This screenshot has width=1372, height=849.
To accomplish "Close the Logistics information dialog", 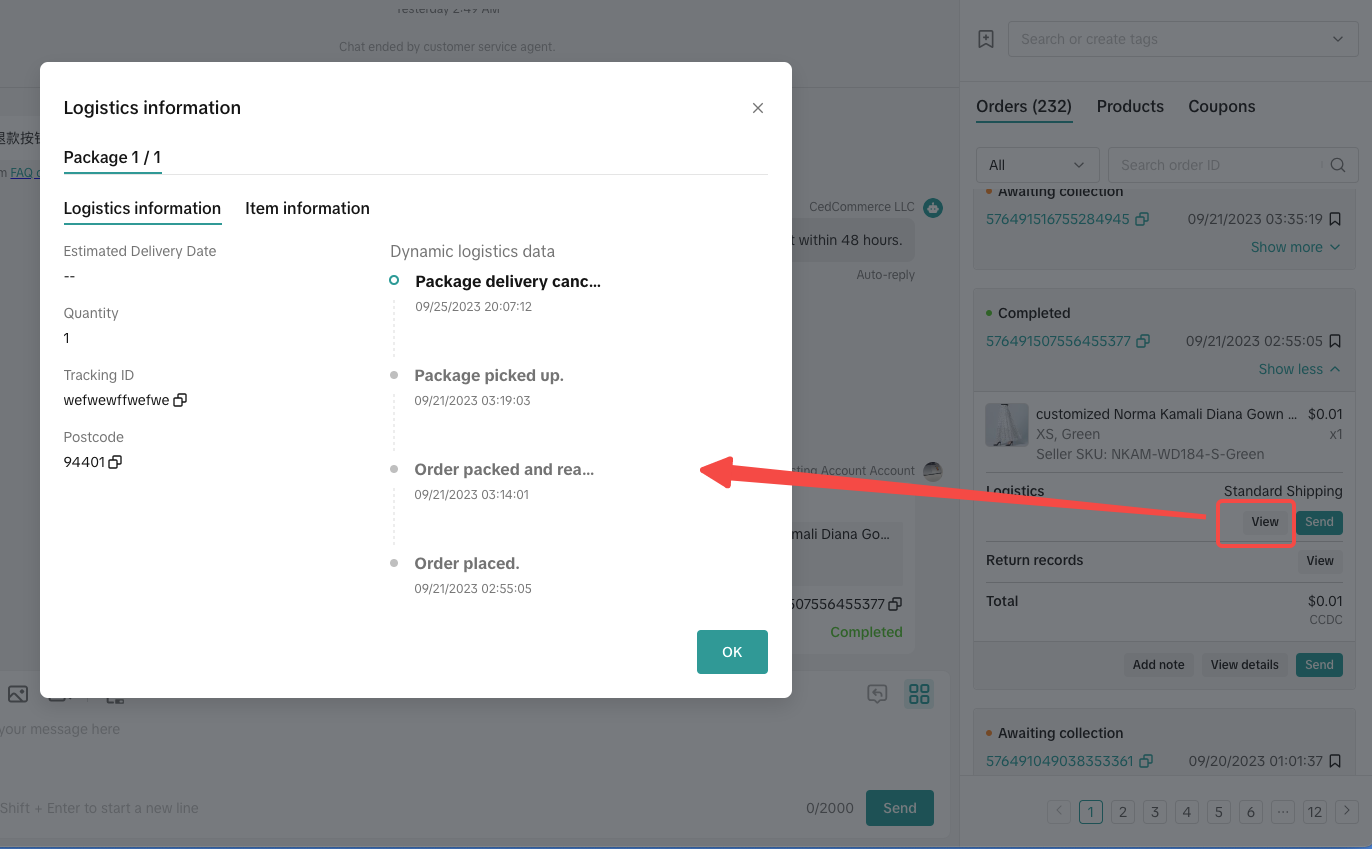I will 758,108.
